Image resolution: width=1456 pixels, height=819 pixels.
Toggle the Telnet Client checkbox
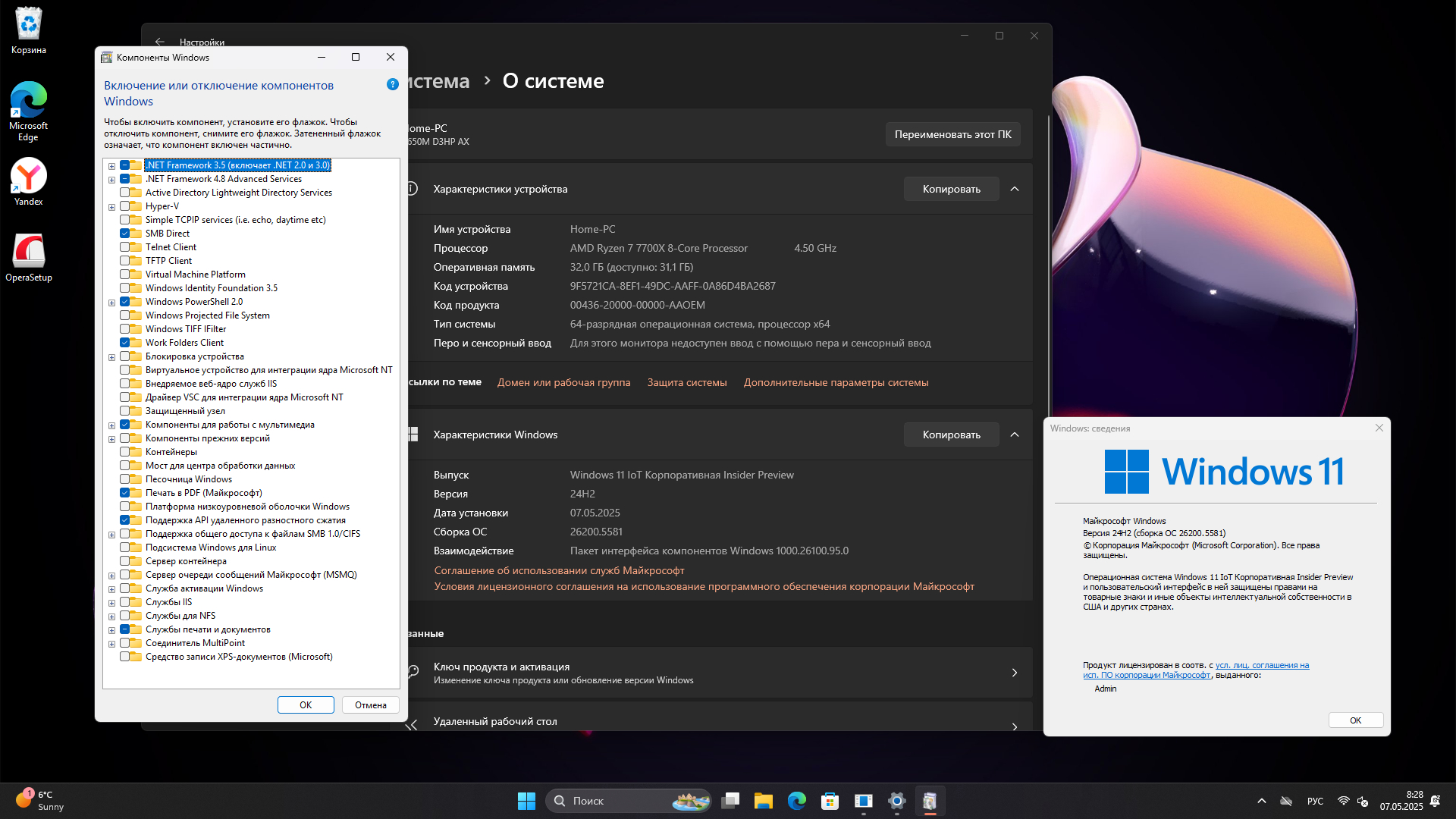tap(125, 247)
